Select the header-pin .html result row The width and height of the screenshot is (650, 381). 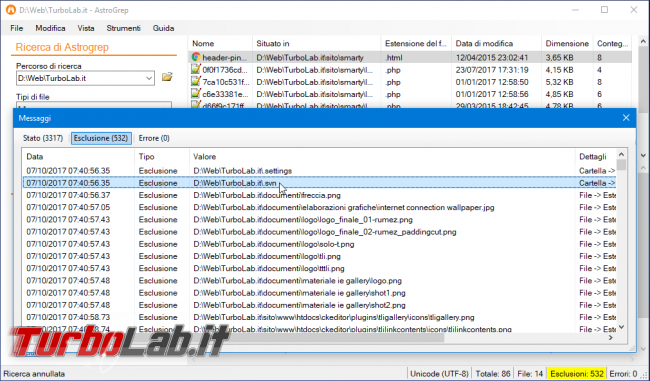click(x=410, y=57)
